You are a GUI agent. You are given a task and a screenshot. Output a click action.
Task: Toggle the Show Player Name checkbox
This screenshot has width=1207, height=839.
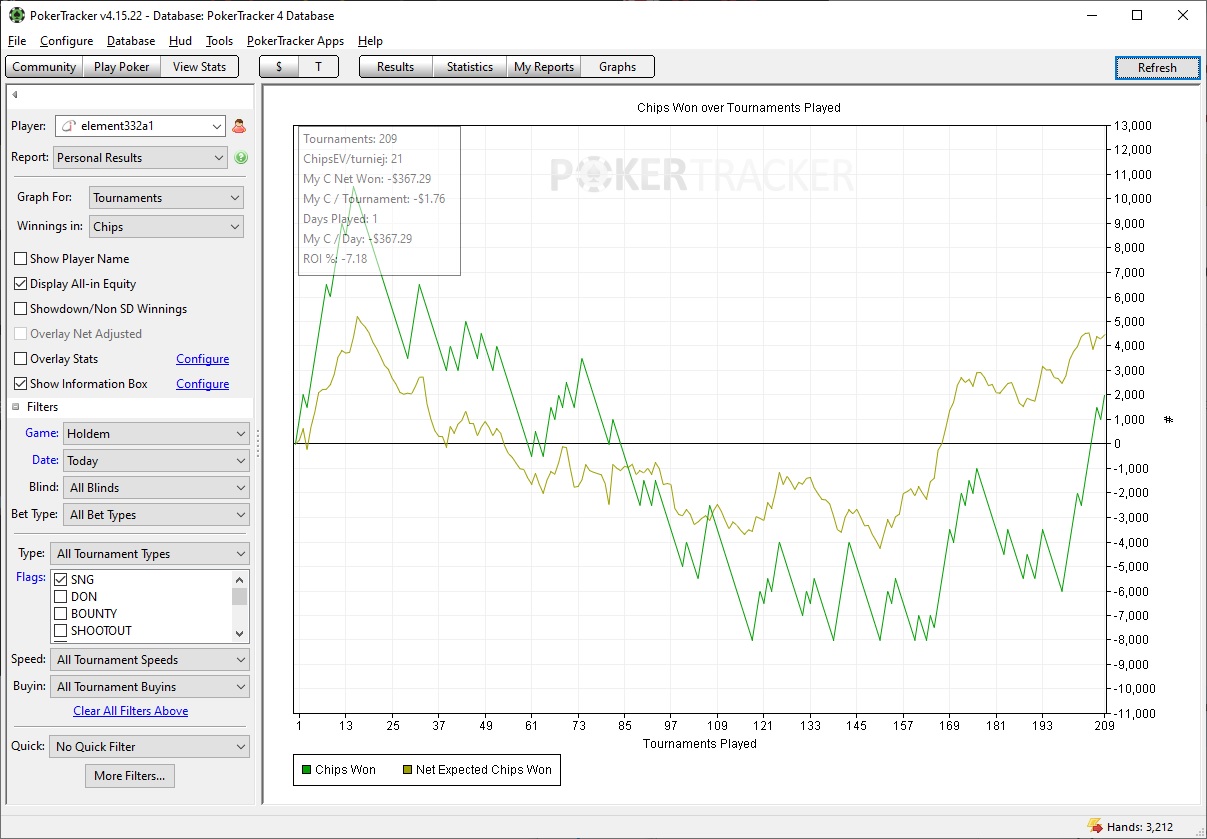(20, 259)
